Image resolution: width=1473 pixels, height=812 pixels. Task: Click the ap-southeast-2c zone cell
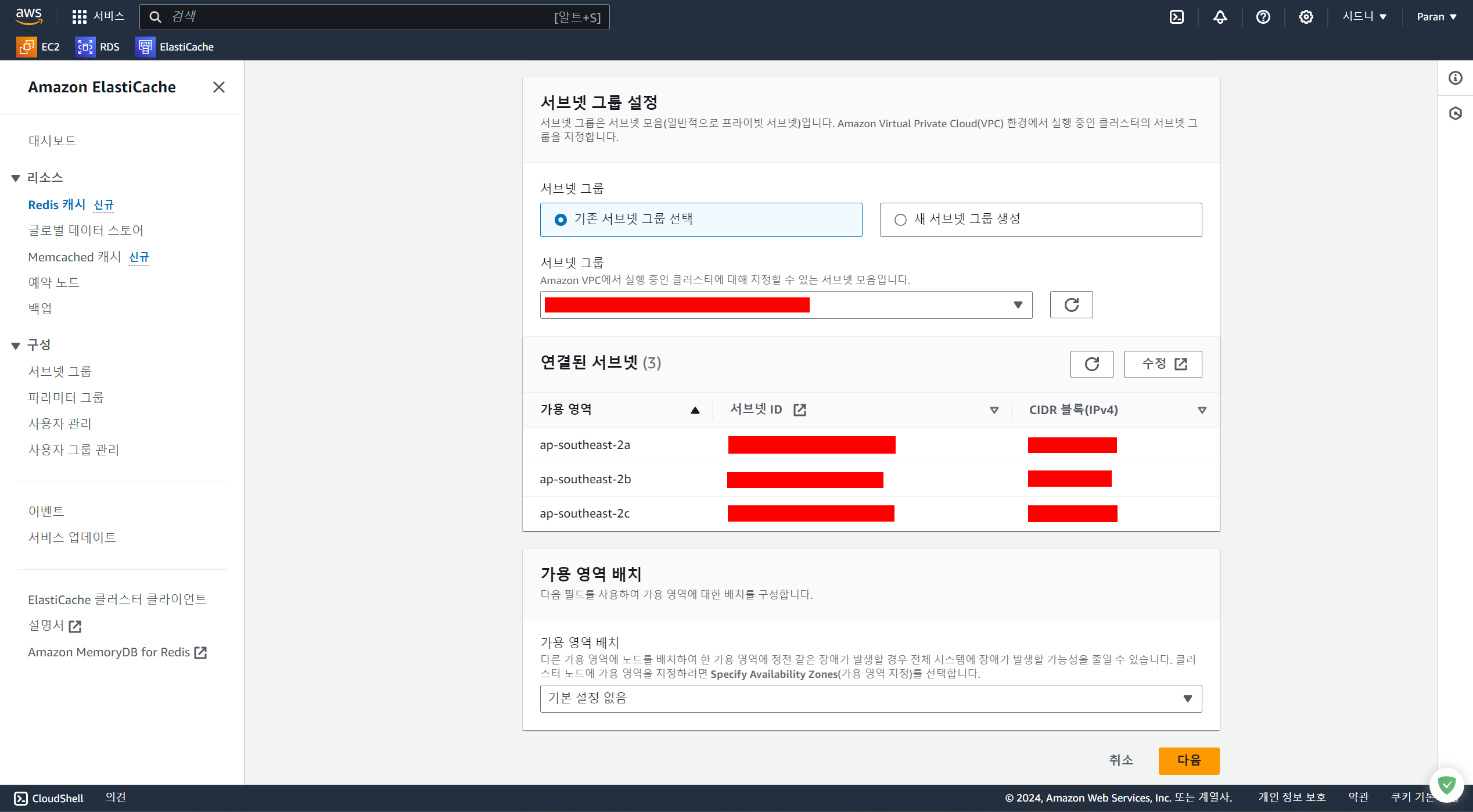[584, 514]
